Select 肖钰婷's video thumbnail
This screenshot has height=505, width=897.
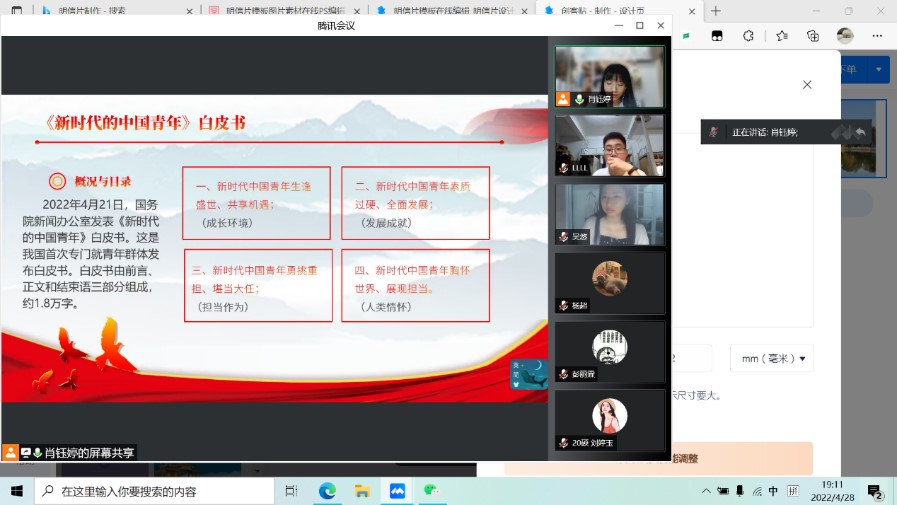click(609, 76)
